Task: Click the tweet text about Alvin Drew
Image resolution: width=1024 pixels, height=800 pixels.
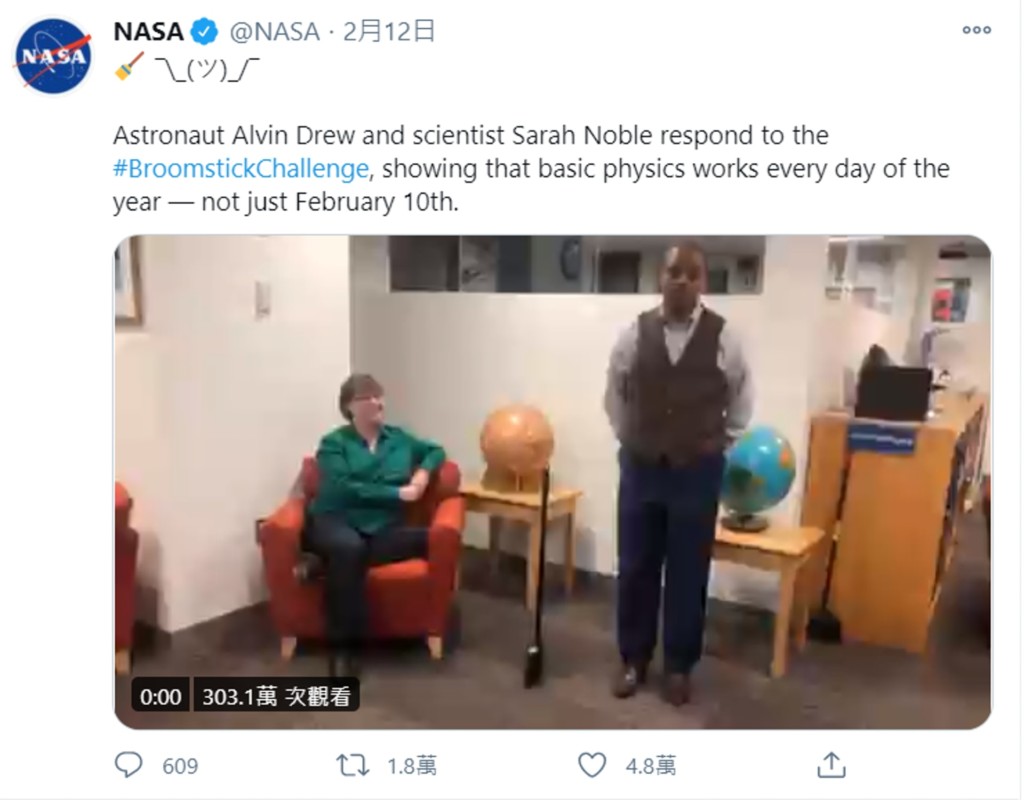Action: point(531,168)
